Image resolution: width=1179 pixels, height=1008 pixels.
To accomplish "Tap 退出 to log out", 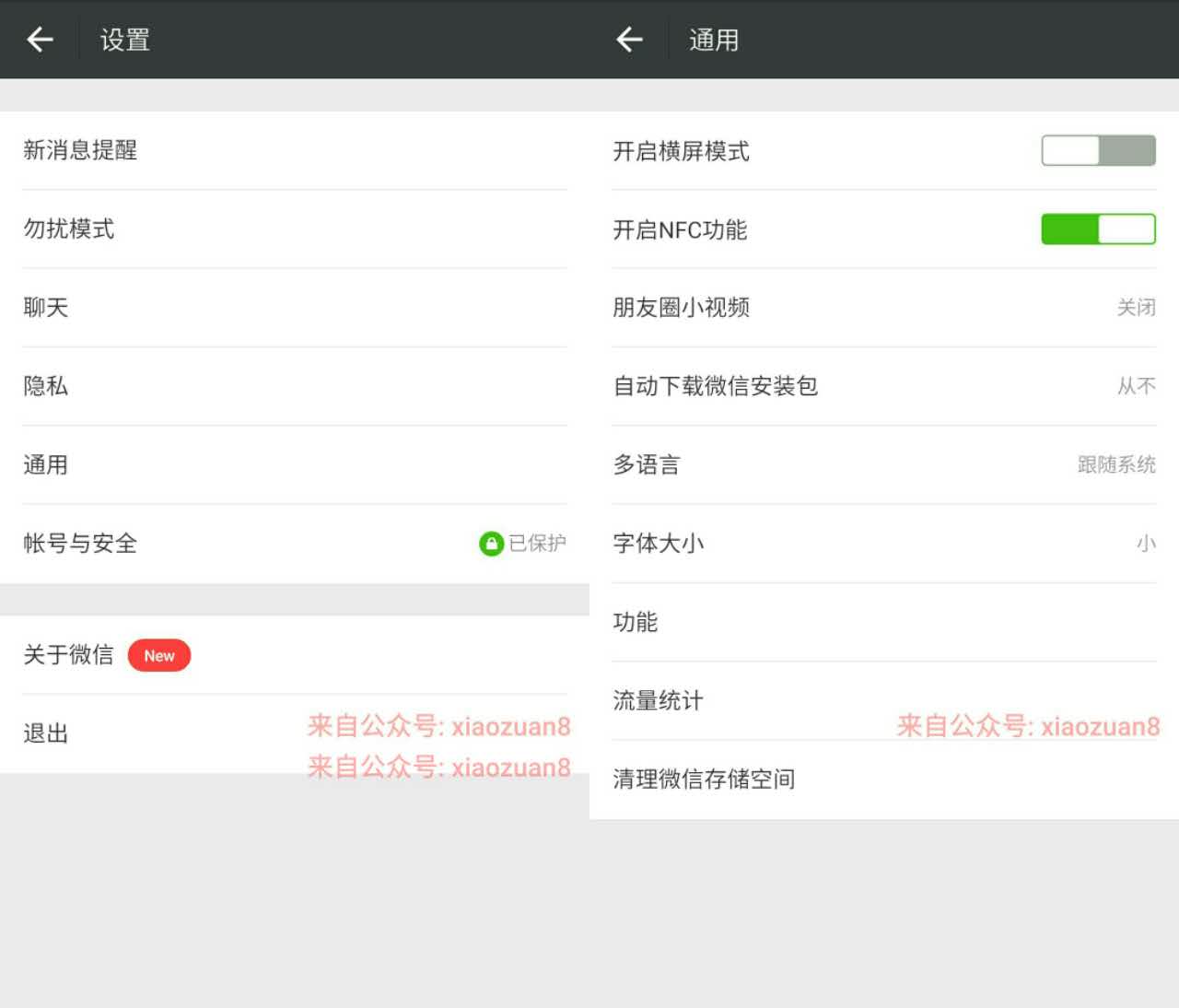I will 46,733.
